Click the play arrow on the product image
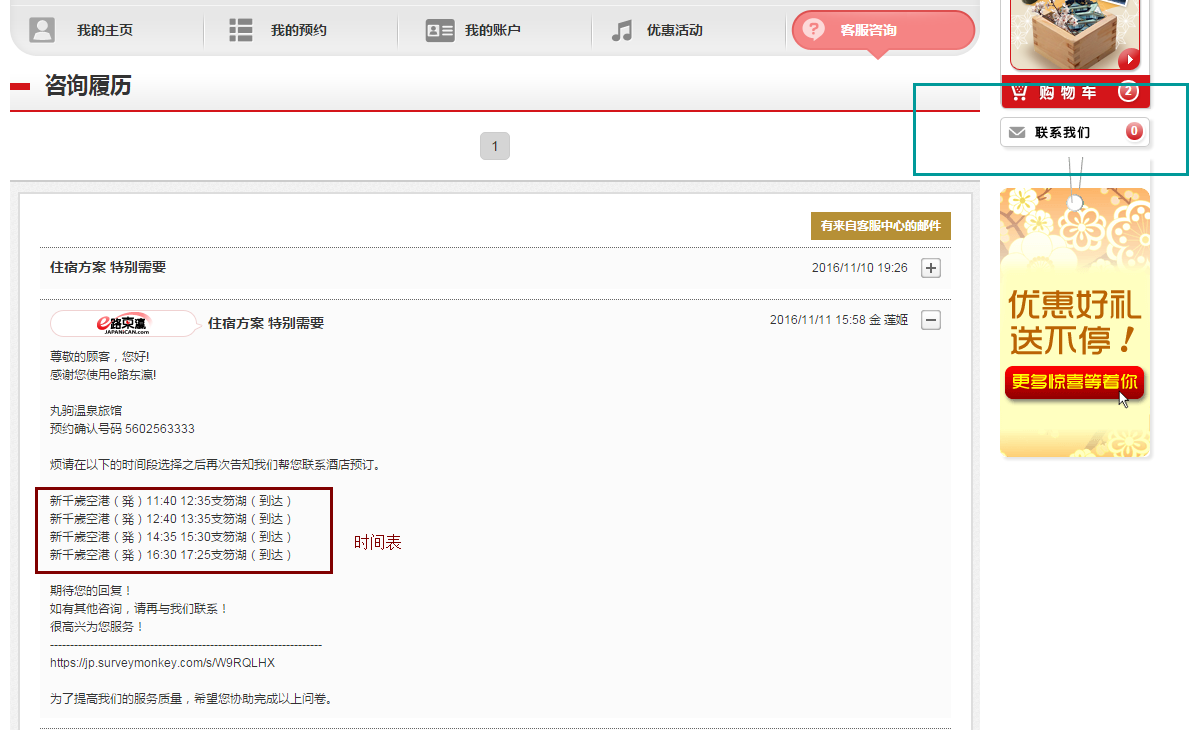Viewport: 1199px width, 730px height. click(x=1129, y=59)
